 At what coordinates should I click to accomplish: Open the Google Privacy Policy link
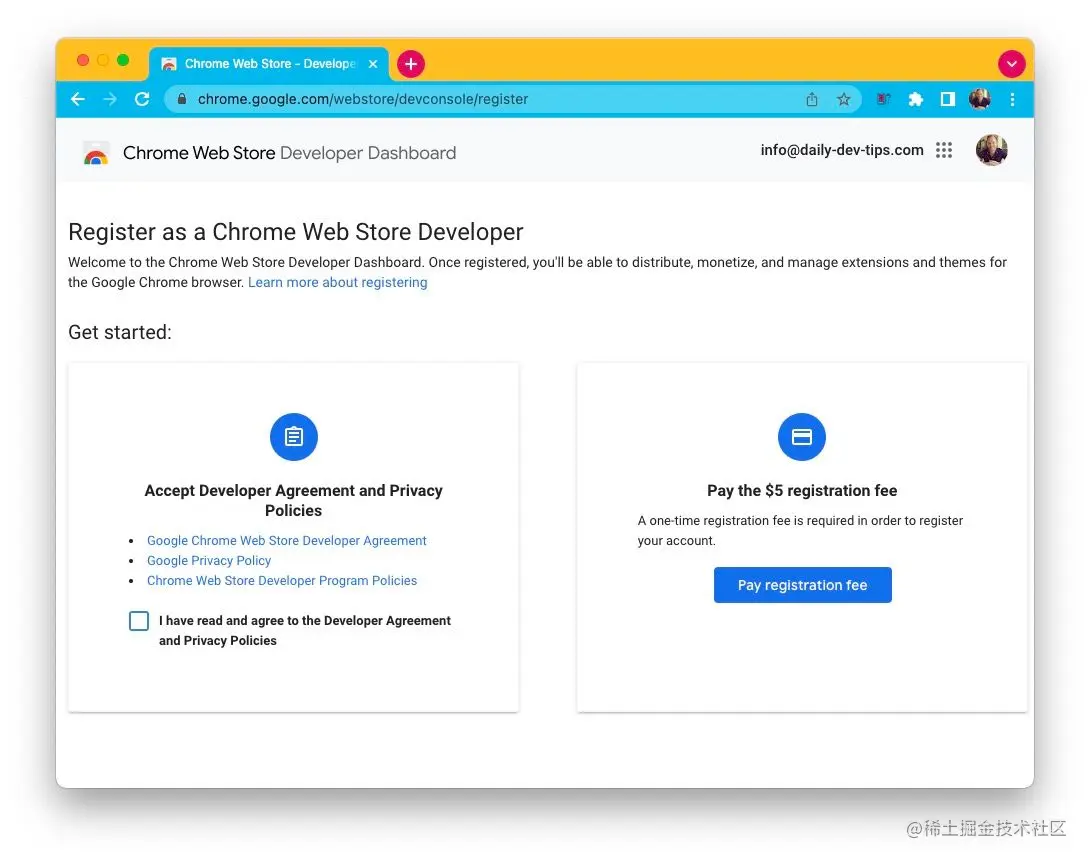click(209, 560)
